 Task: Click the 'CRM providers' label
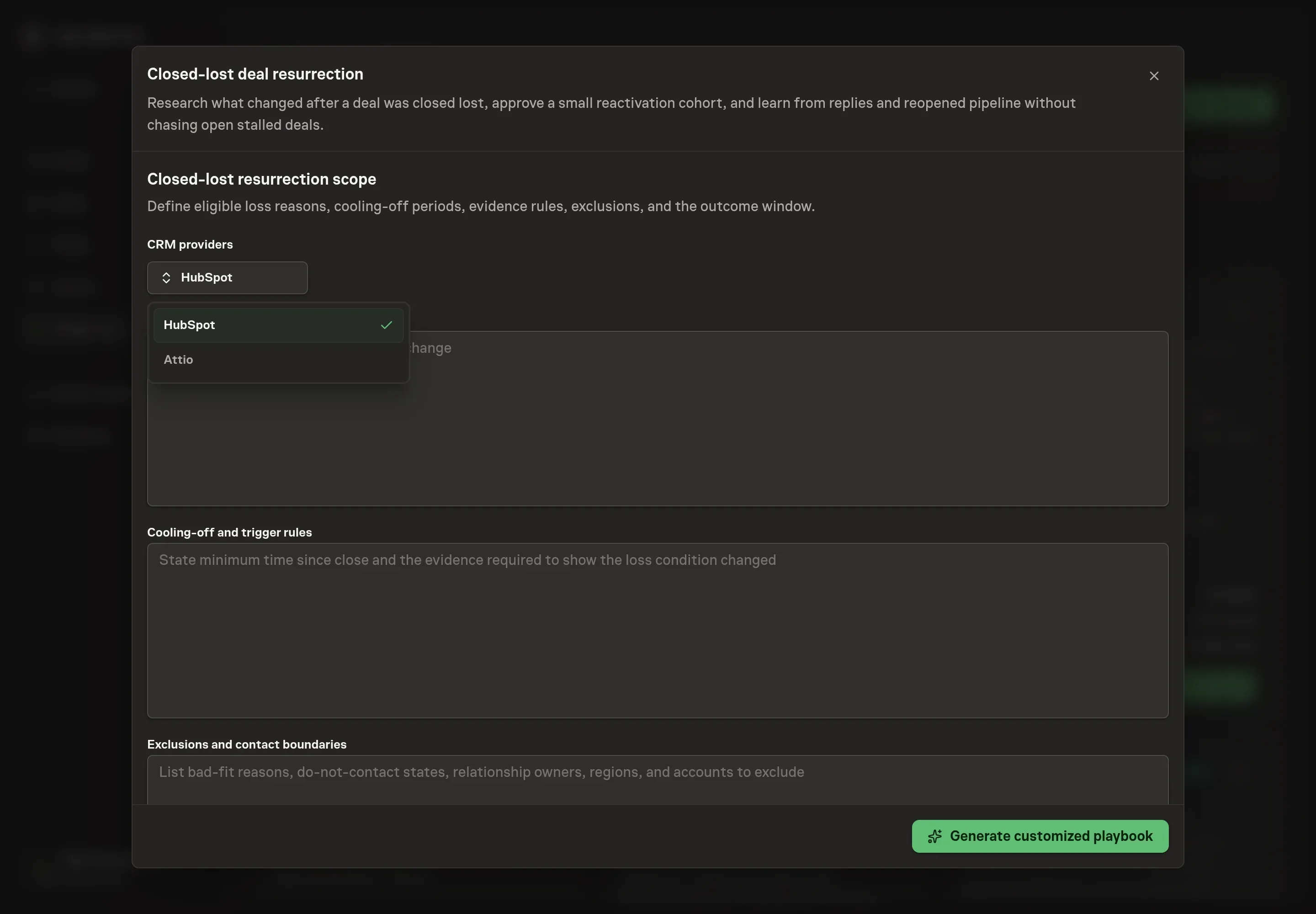pyautogui.click(x=190, y=244)
